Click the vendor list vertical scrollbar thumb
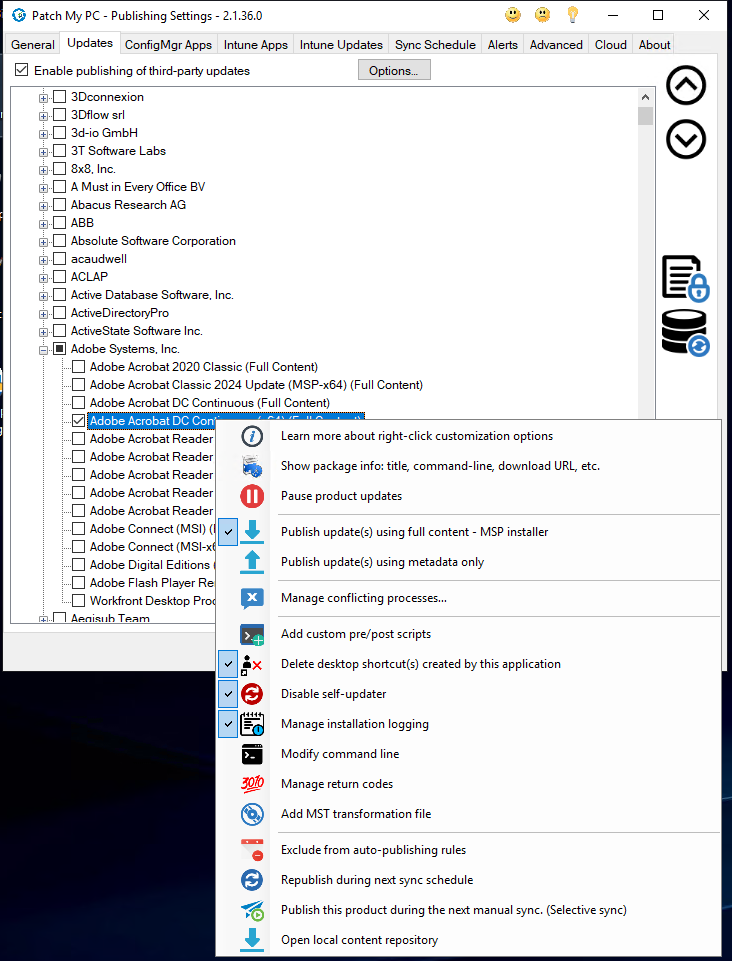This screenshot has height=961, width=732. pyautogui.click(x=645, y=115)
